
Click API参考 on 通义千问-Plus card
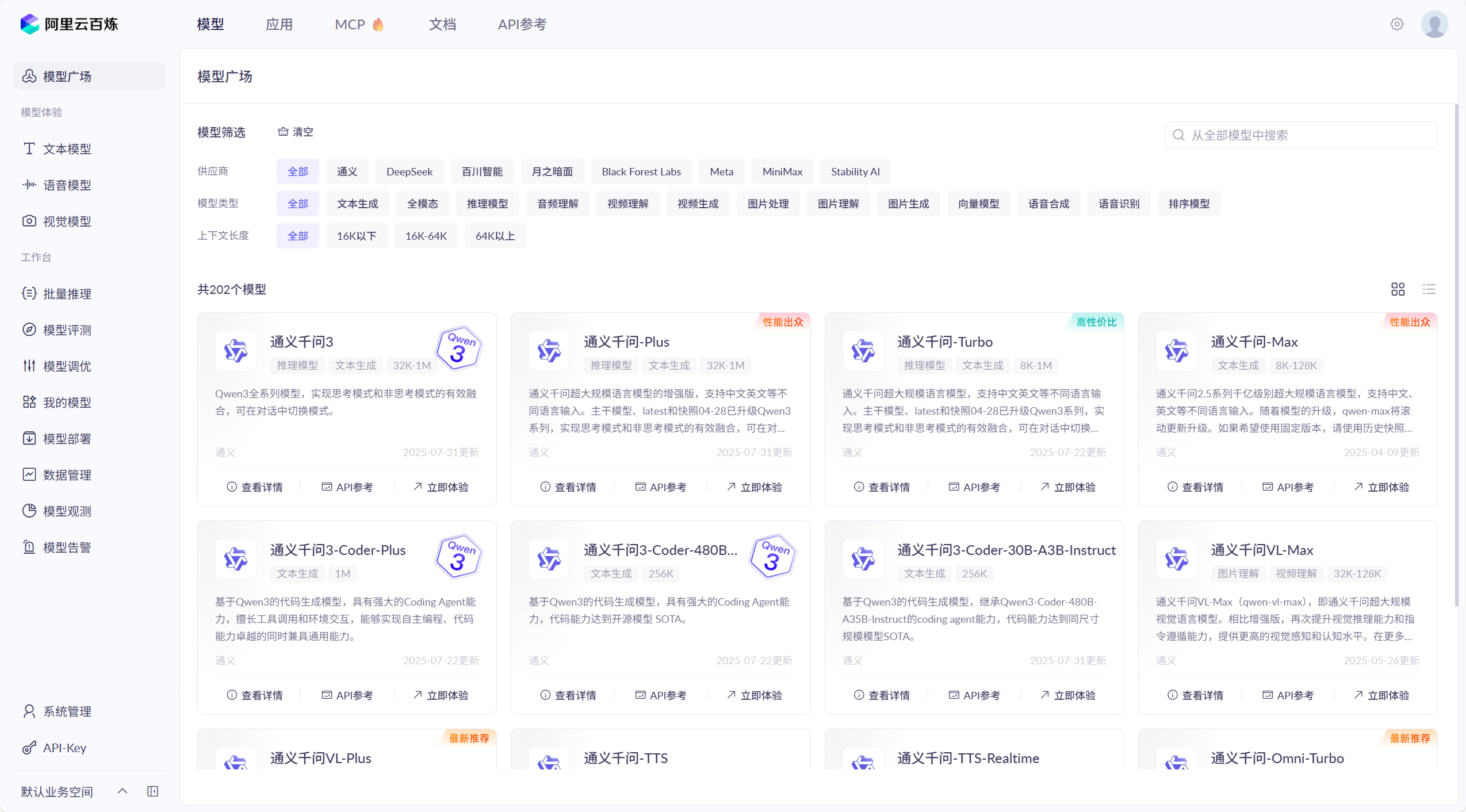(x=660, y=487)
